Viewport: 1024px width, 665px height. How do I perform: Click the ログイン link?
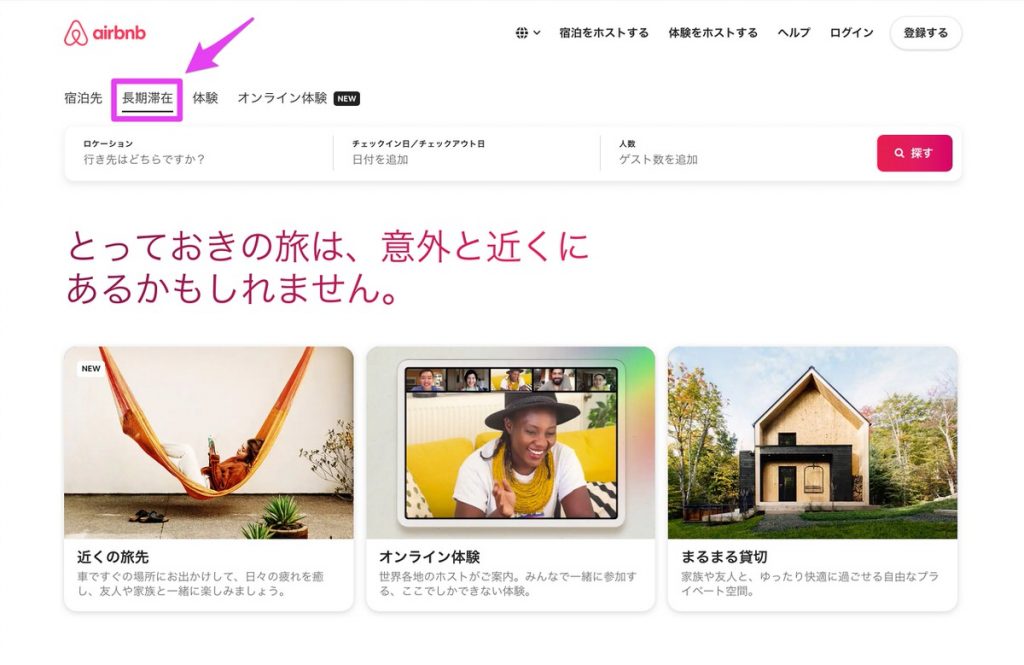click(851, 33)
